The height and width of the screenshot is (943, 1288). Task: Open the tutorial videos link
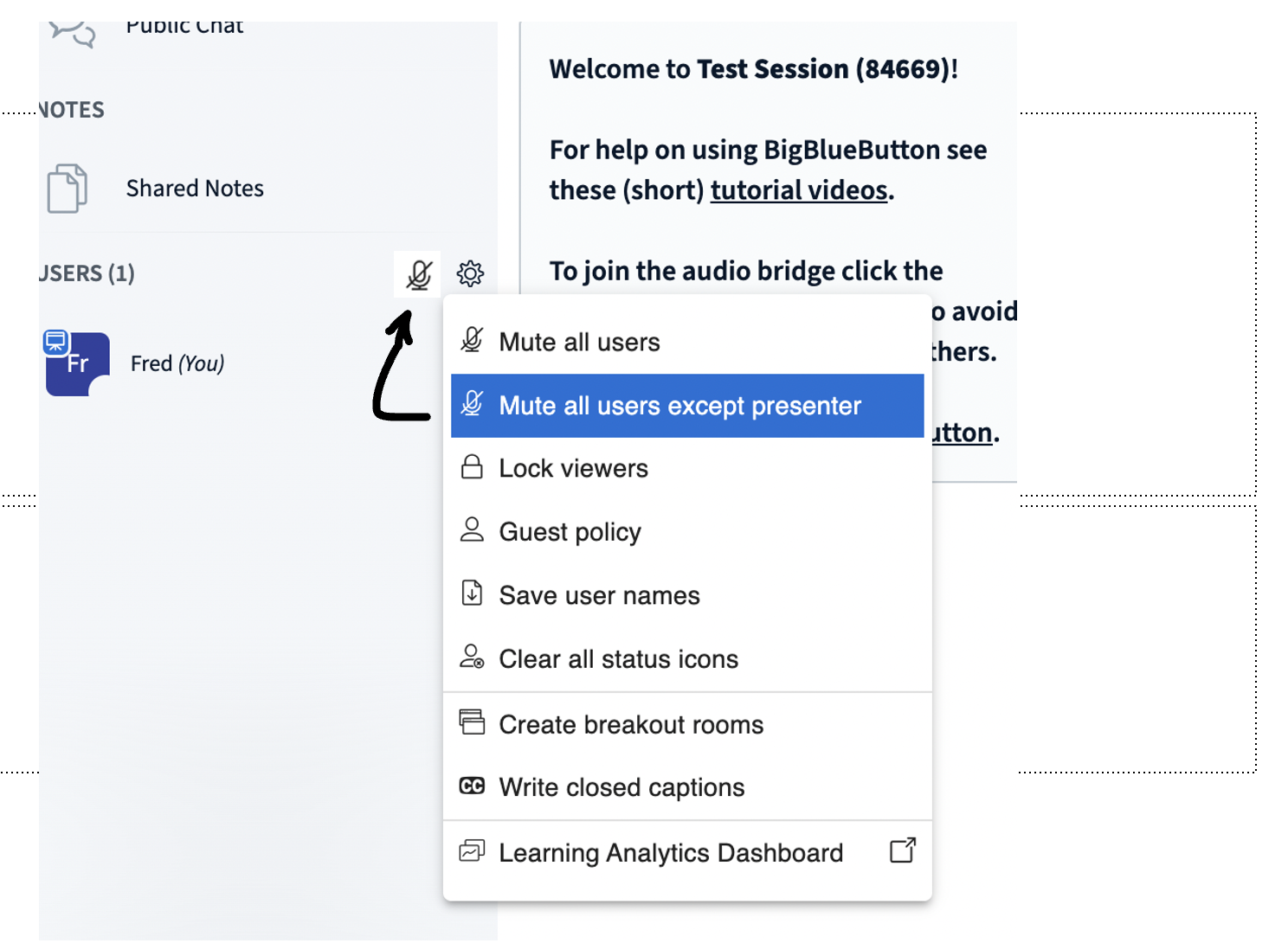tap(798, 189)
